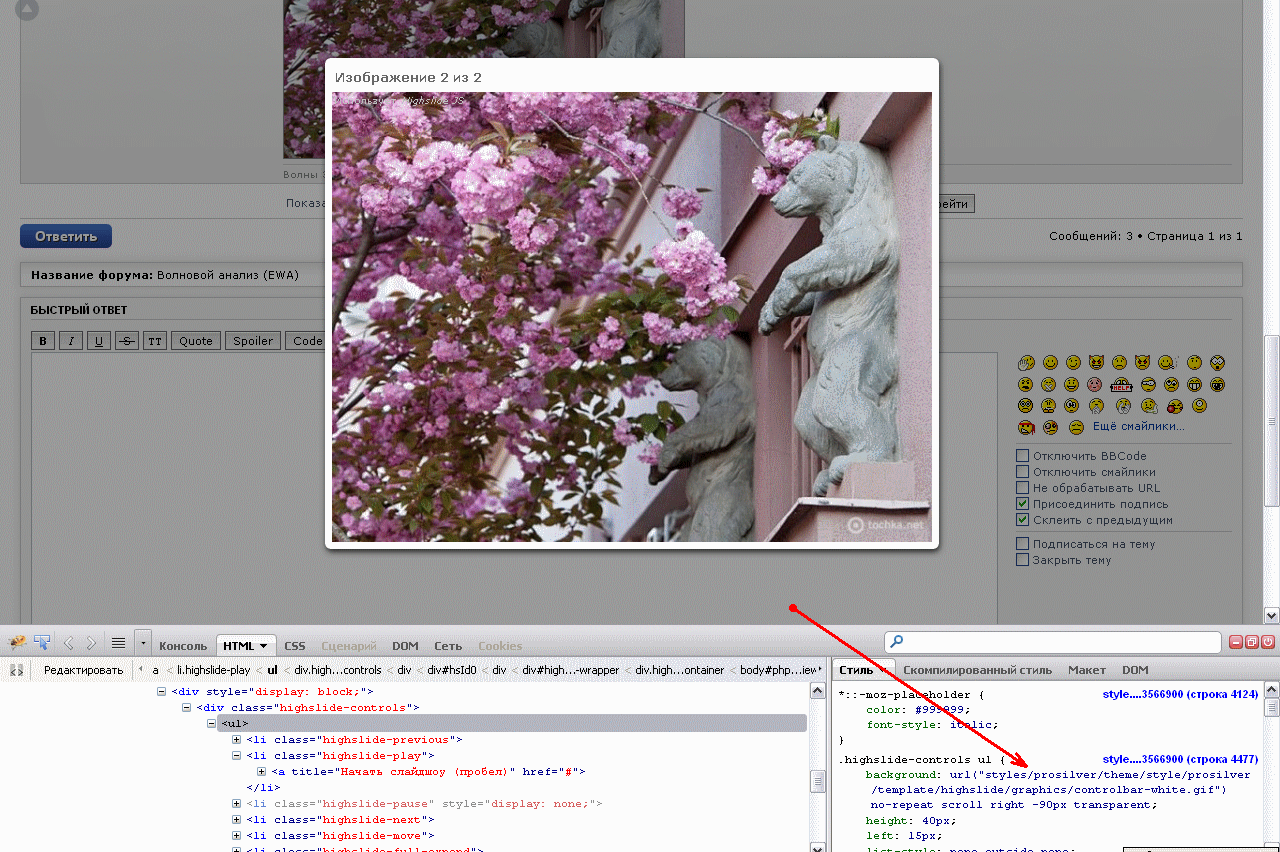Screen dimensions: 1280x852
Task: Activate the element inspector pointer icon
Action: [x=42, y=643]
